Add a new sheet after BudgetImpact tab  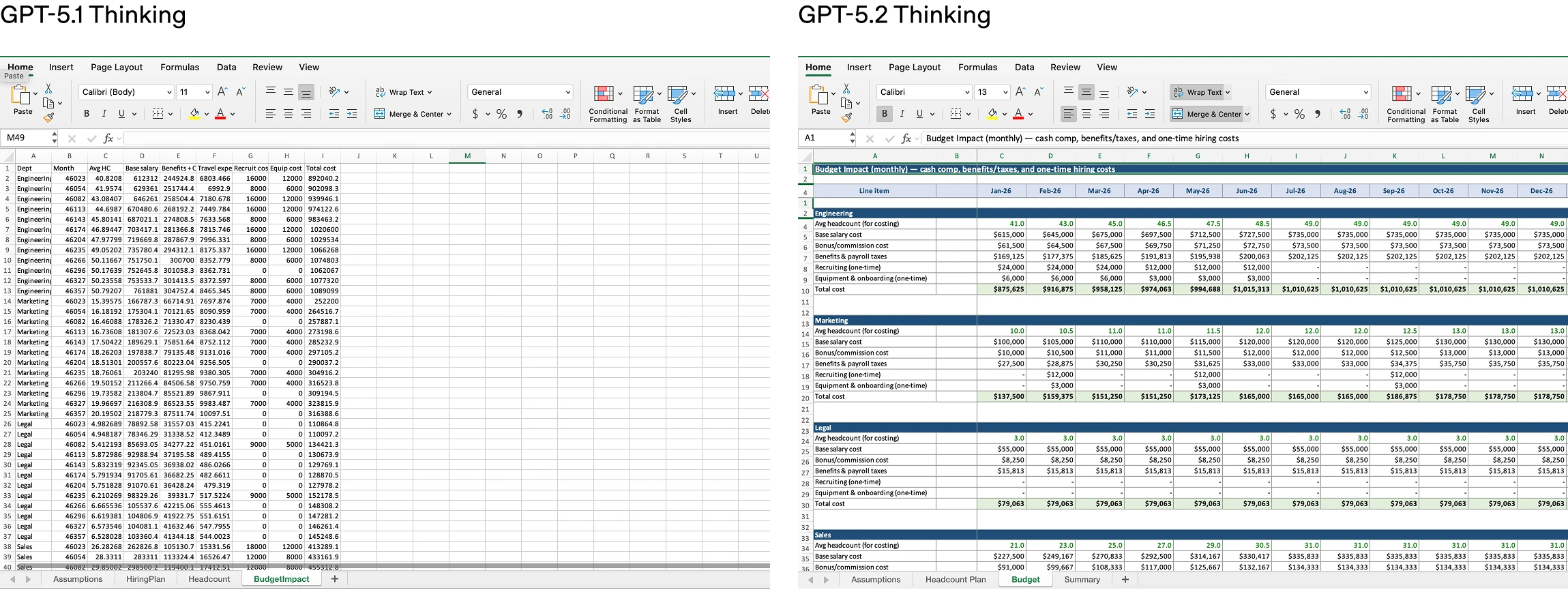pos(334,579)
